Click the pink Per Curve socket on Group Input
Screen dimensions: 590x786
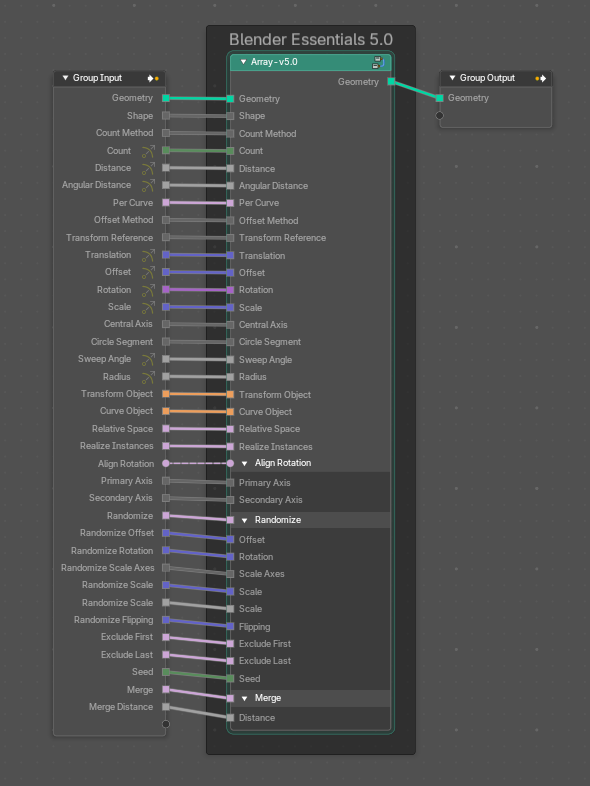point(166,203)
